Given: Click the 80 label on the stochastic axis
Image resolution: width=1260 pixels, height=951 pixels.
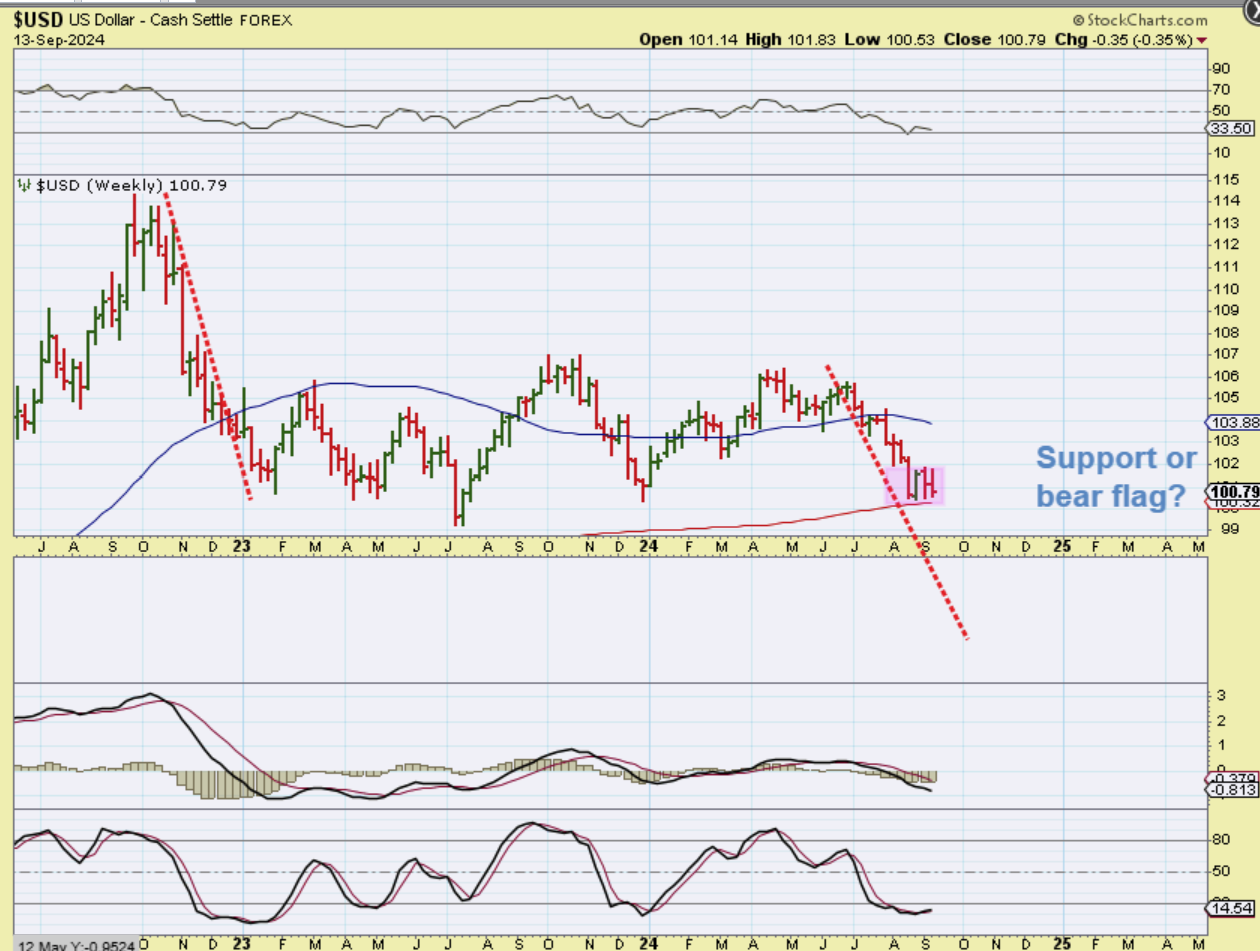Looking at the screenshot, I should coord(1220,840).
